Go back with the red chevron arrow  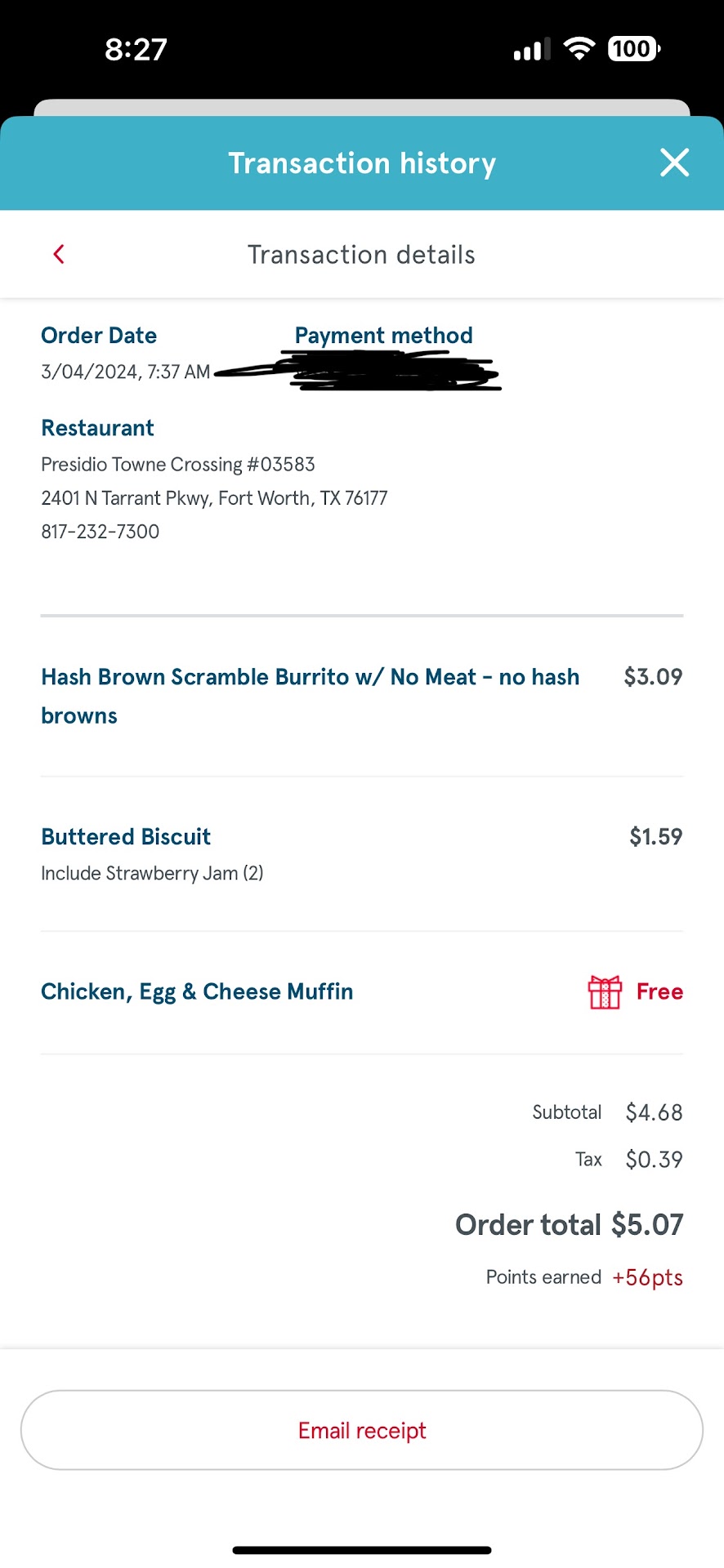pos(59,254)
